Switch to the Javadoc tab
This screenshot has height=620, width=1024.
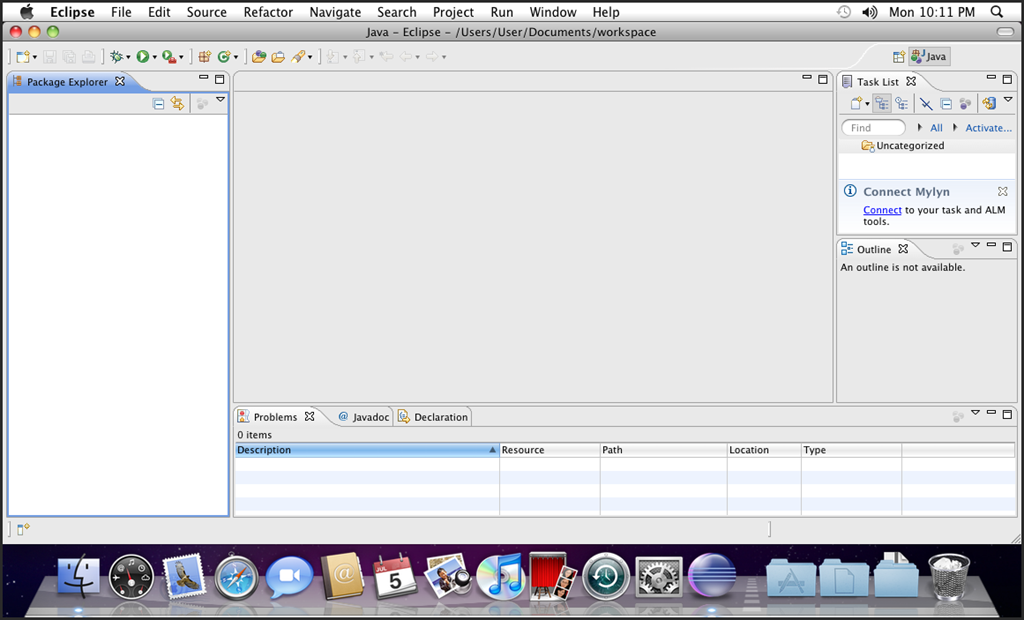pyautogui.click(x=364, y=417)
